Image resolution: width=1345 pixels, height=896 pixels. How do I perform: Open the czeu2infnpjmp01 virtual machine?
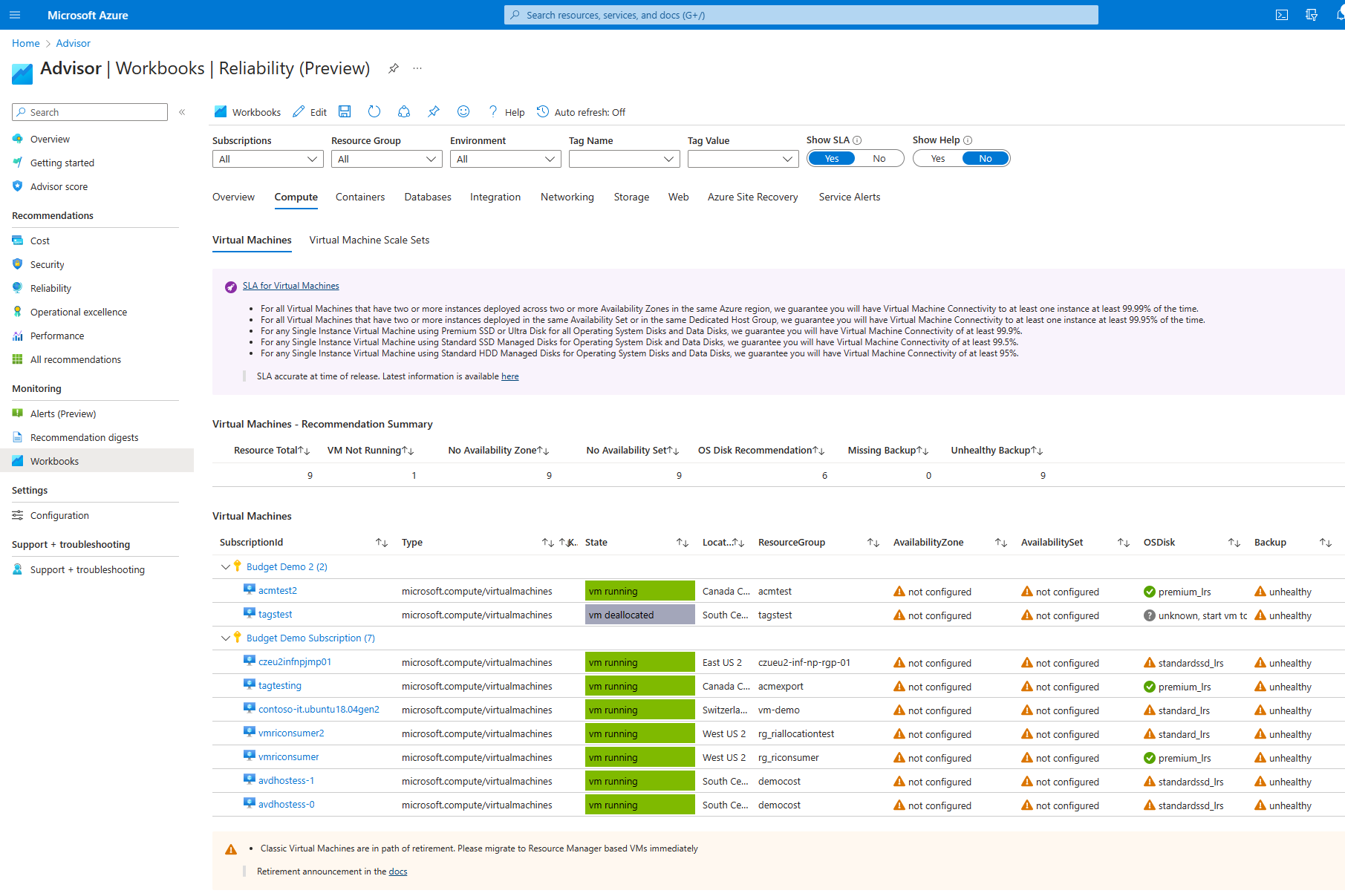(295, 662)
